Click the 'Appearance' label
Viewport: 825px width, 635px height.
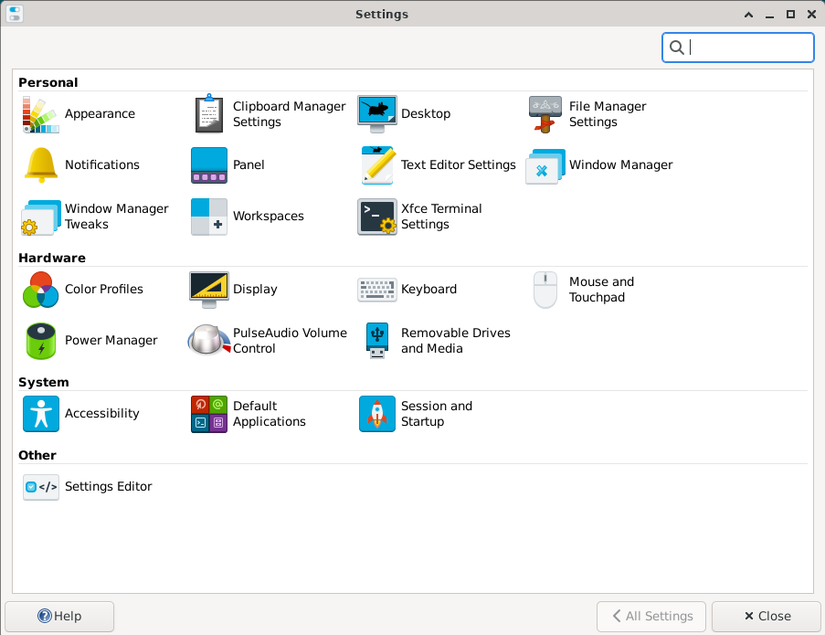click(100, 114)
